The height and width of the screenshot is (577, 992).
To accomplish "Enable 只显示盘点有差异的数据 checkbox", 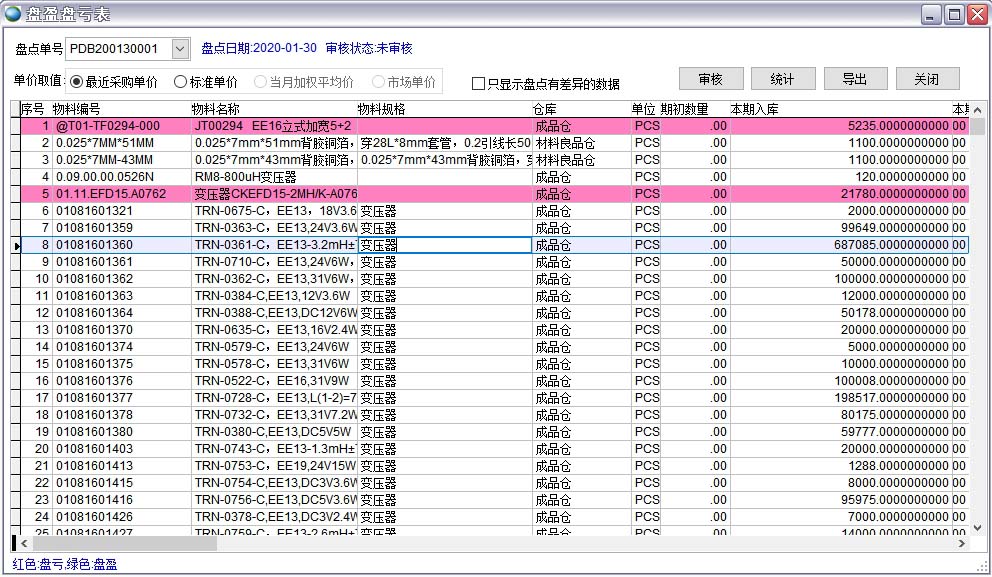I will (x=478, y=84).
